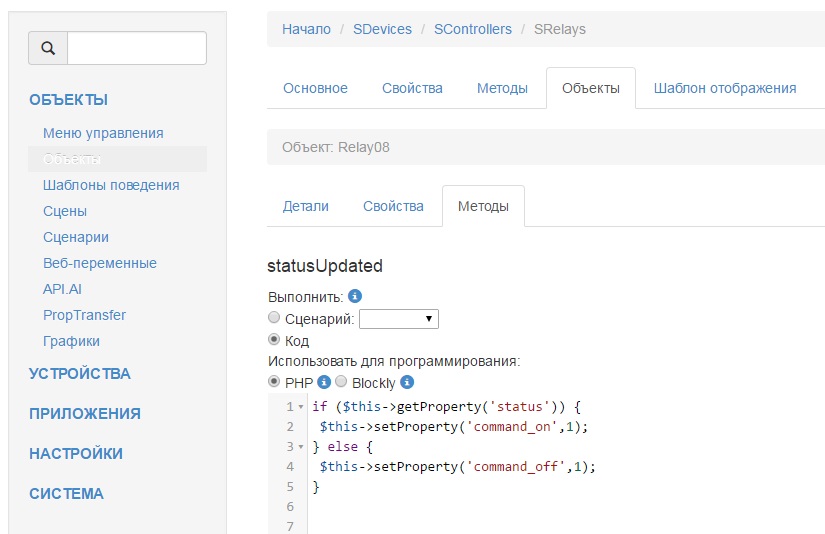The height and width of the screenshot is (534, 825).
Task: Open the Сценарий dropdown list
Action: (x=398, y=319)
